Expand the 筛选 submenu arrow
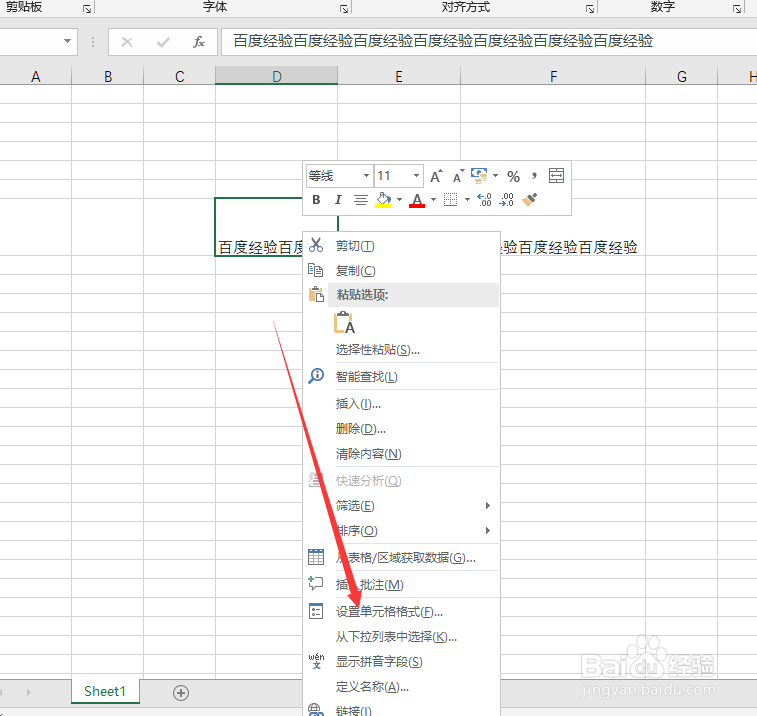Image resolution: width=757 pixels, height=716 pixels. [488, 505]
